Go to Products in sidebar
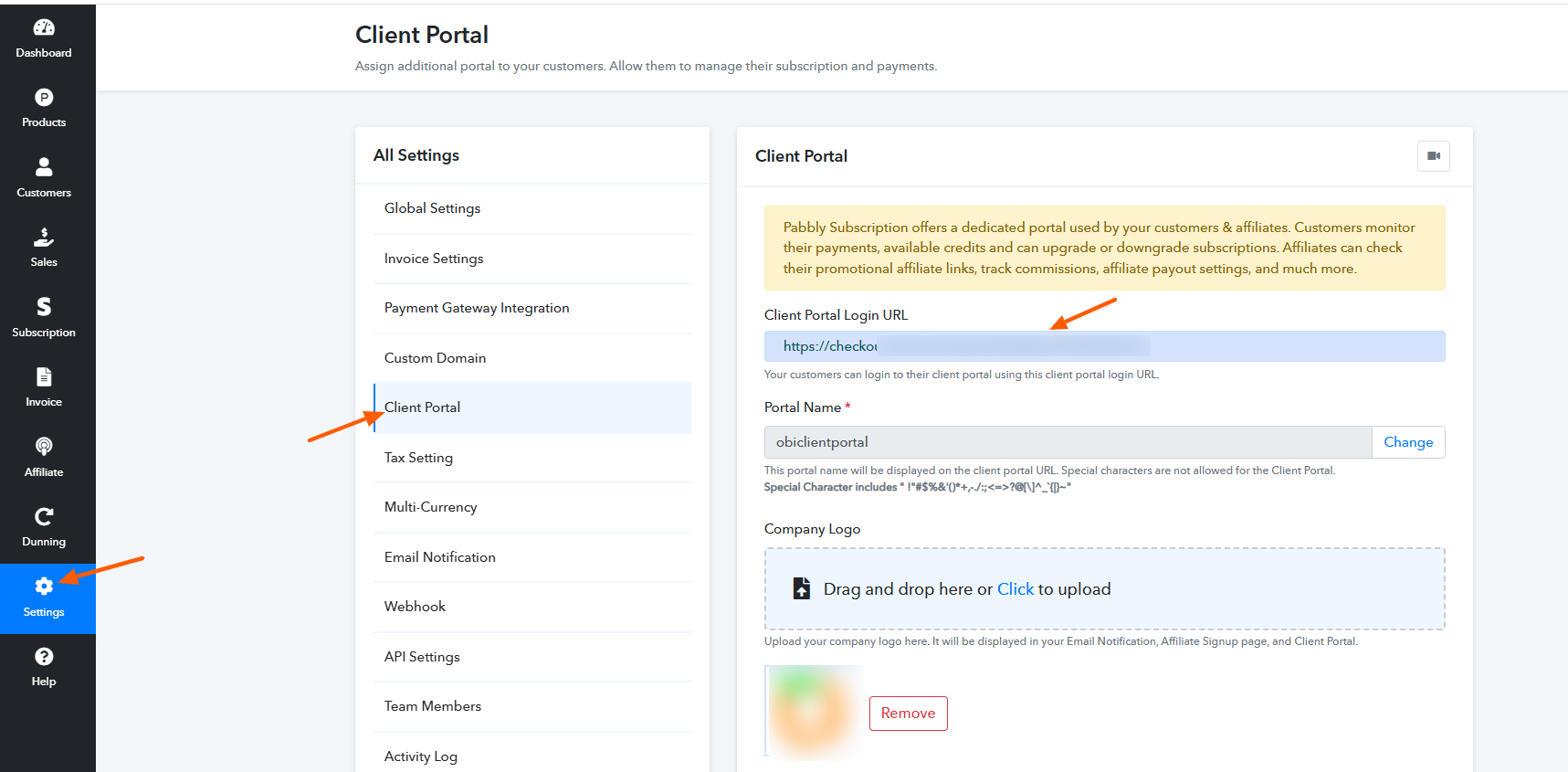This screenshot has height=772, width=1568. click(x=44, y=98)
